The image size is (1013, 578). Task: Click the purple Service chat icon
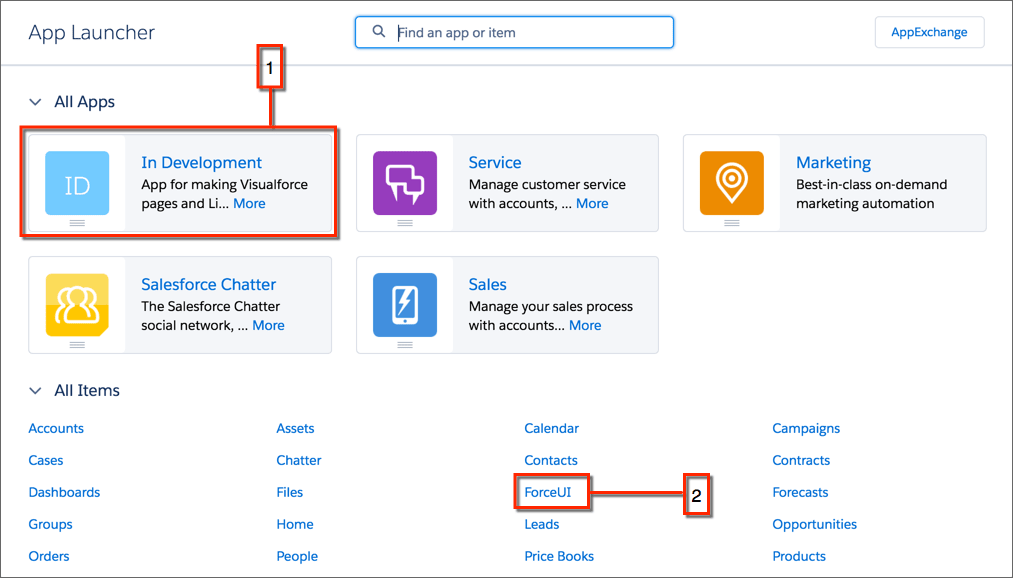coord(405,183)
